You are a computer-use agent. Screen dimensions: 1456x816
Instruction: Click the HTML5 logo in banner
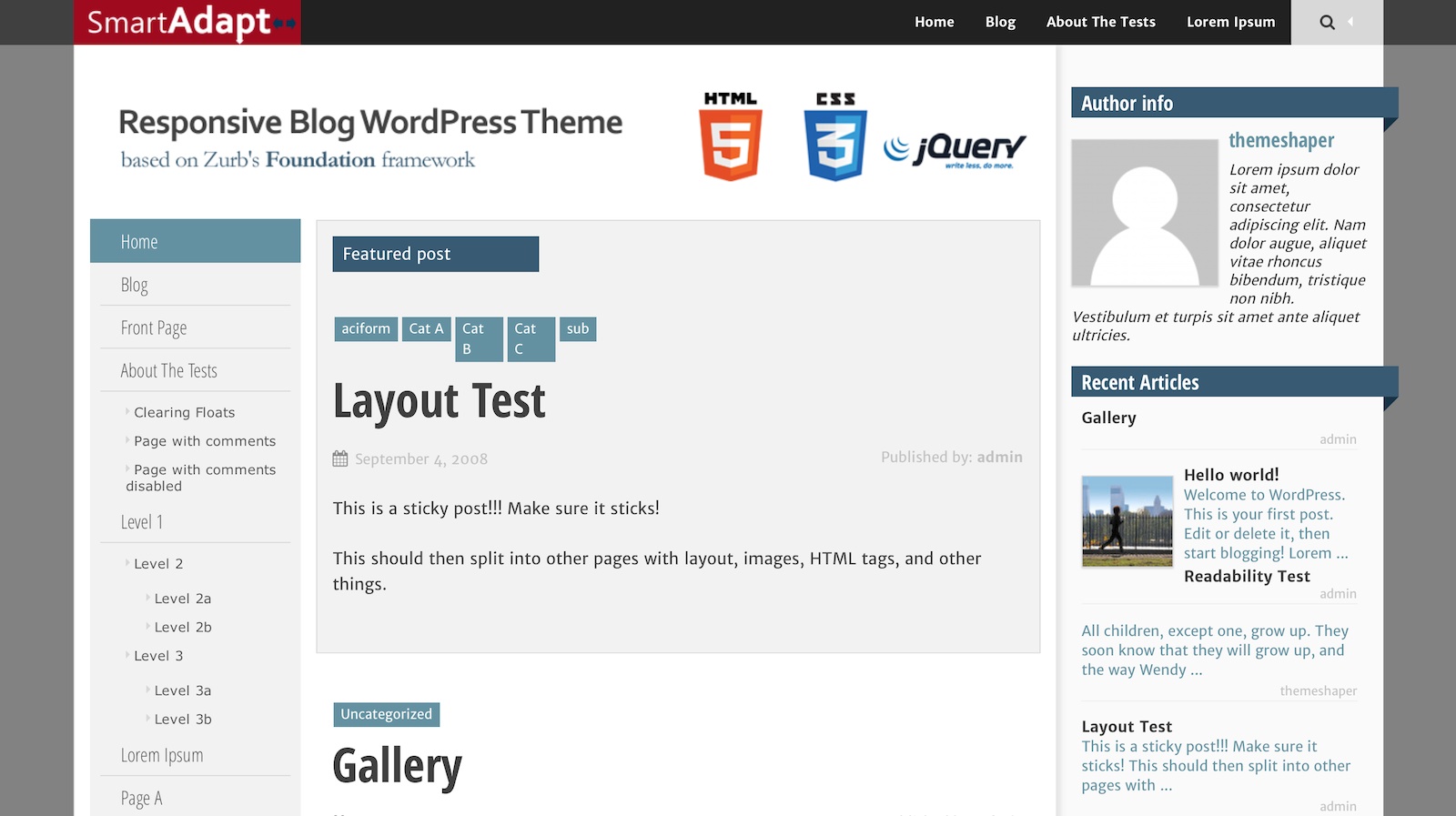click(x=731, y=136)
